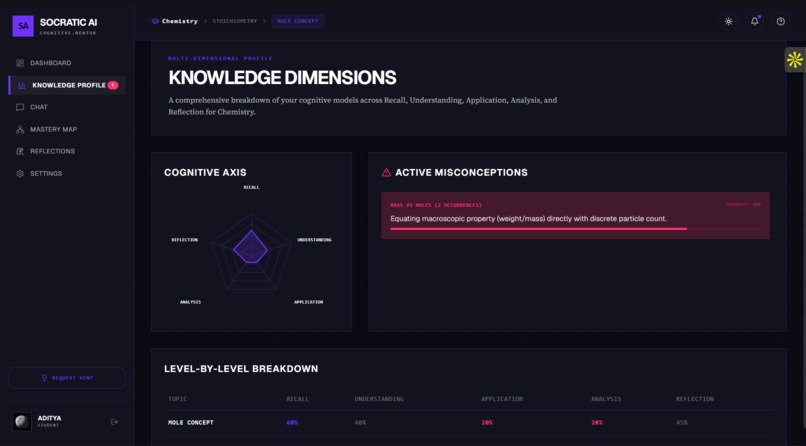Click the log out icon next to Aditya

[x=114, y=422]
